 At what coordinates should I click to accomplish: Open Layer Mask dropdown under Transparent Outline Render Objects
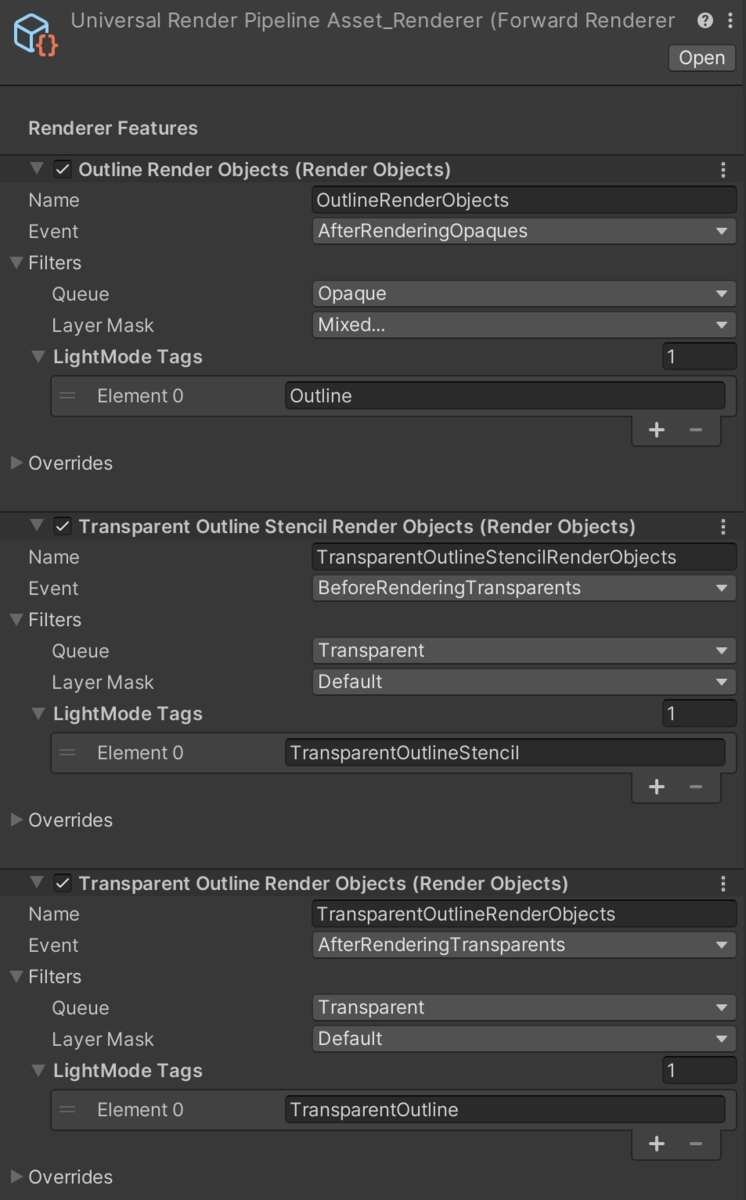(524, 1039)
